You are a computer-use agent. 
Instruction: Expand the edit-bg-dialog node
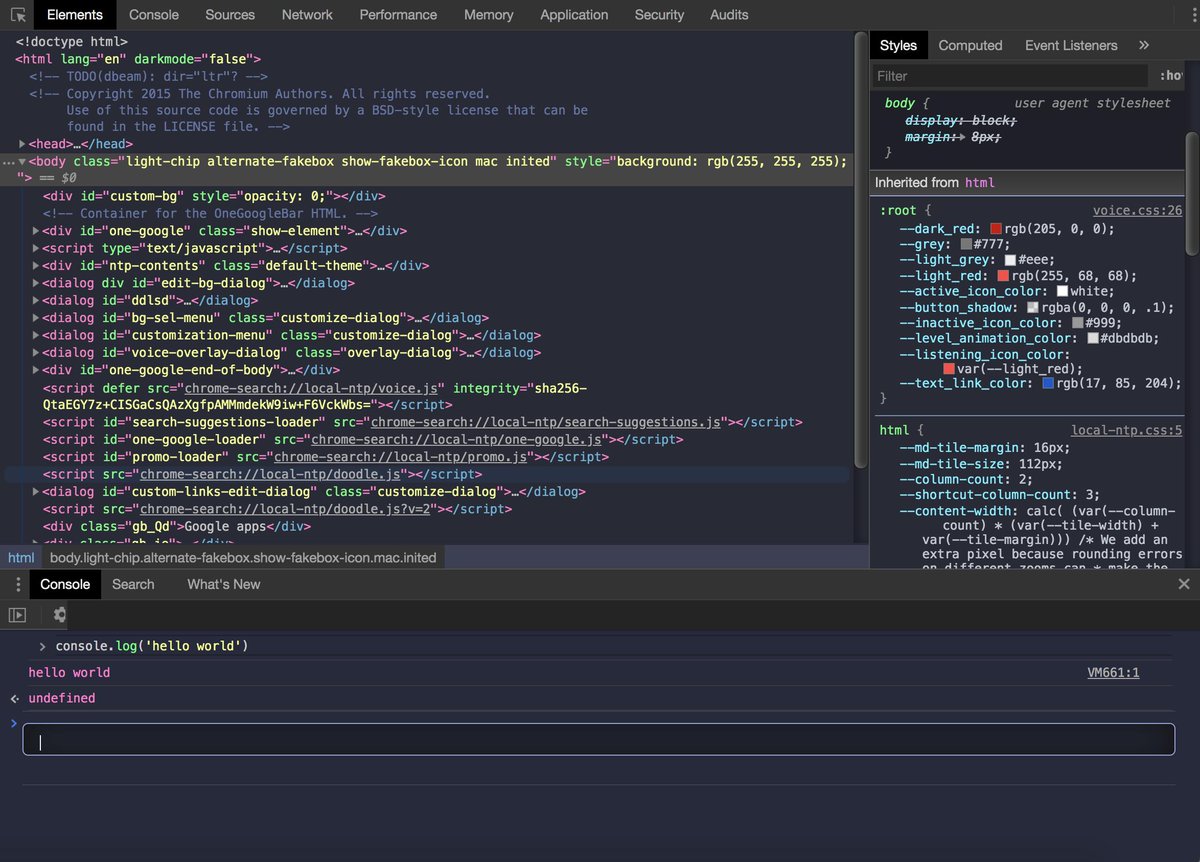tap(36, 283)
